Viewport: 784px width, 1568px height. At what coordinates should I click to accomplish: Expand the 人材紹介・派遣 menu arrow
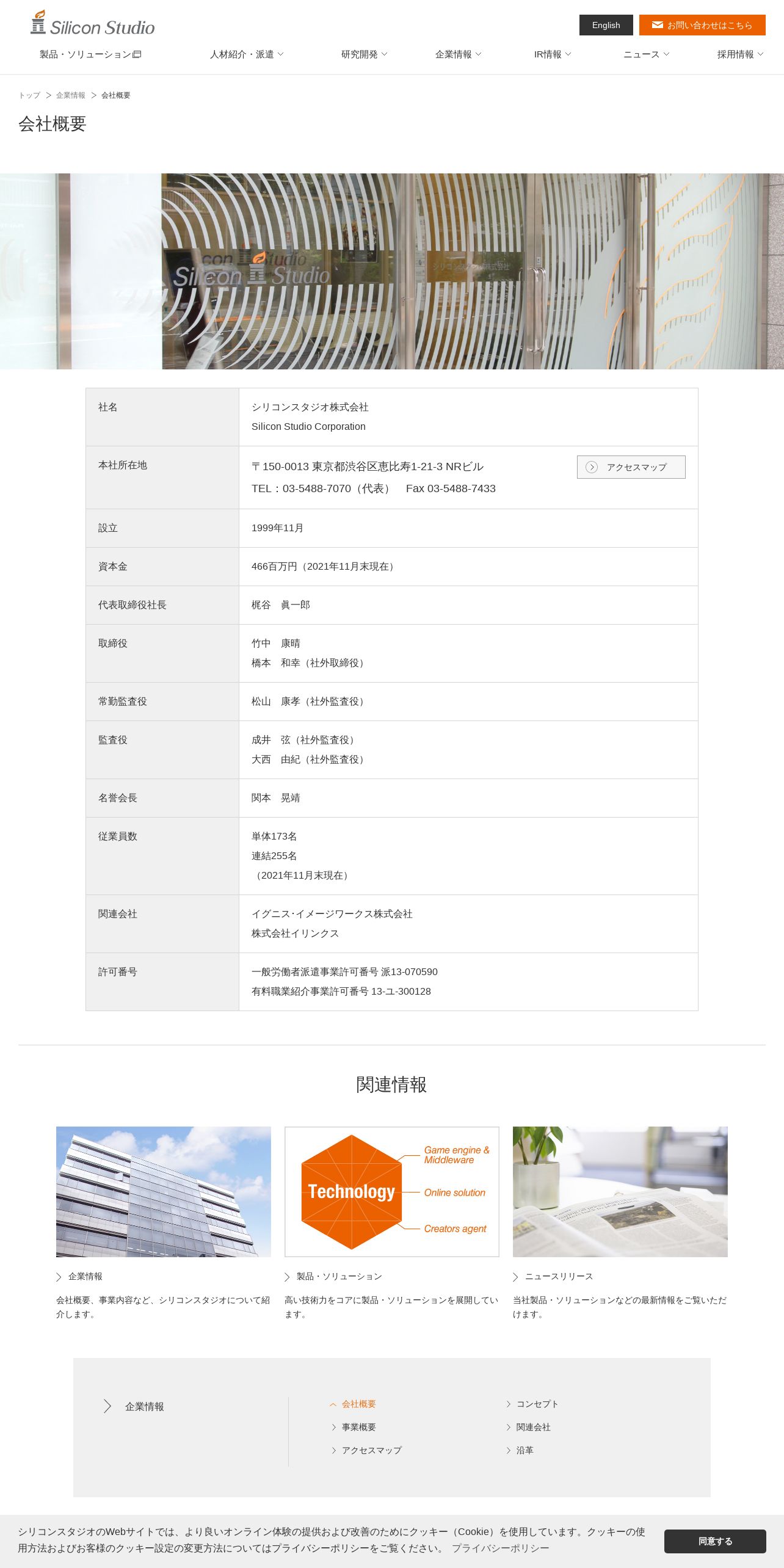[281, 54]
